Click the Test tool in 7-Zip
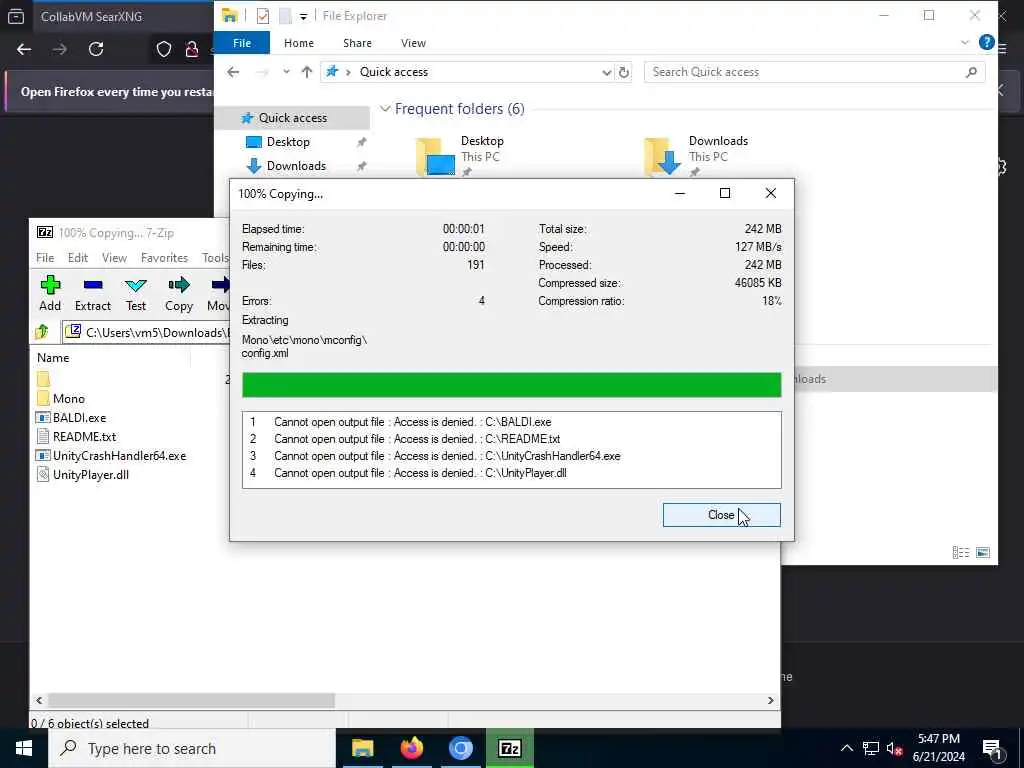The image size is (1024, 768). [x=136, y=293]
